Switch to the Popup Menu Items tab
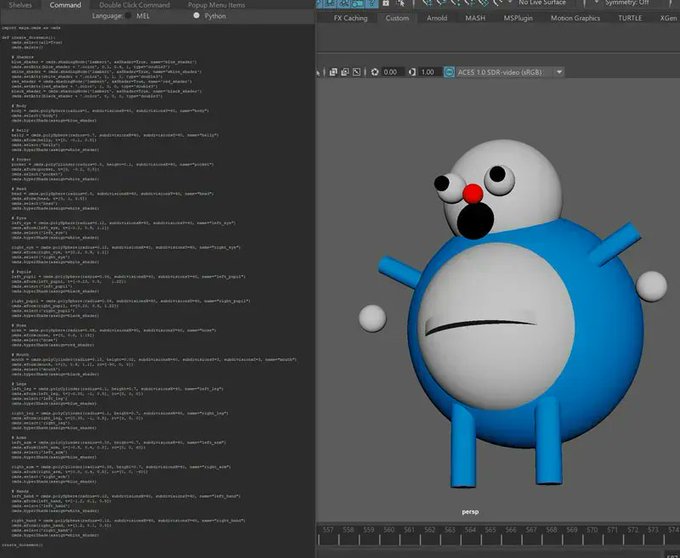The width and height of the screenshot is (680, 558). pyautogui.click(x=216, y=5)
